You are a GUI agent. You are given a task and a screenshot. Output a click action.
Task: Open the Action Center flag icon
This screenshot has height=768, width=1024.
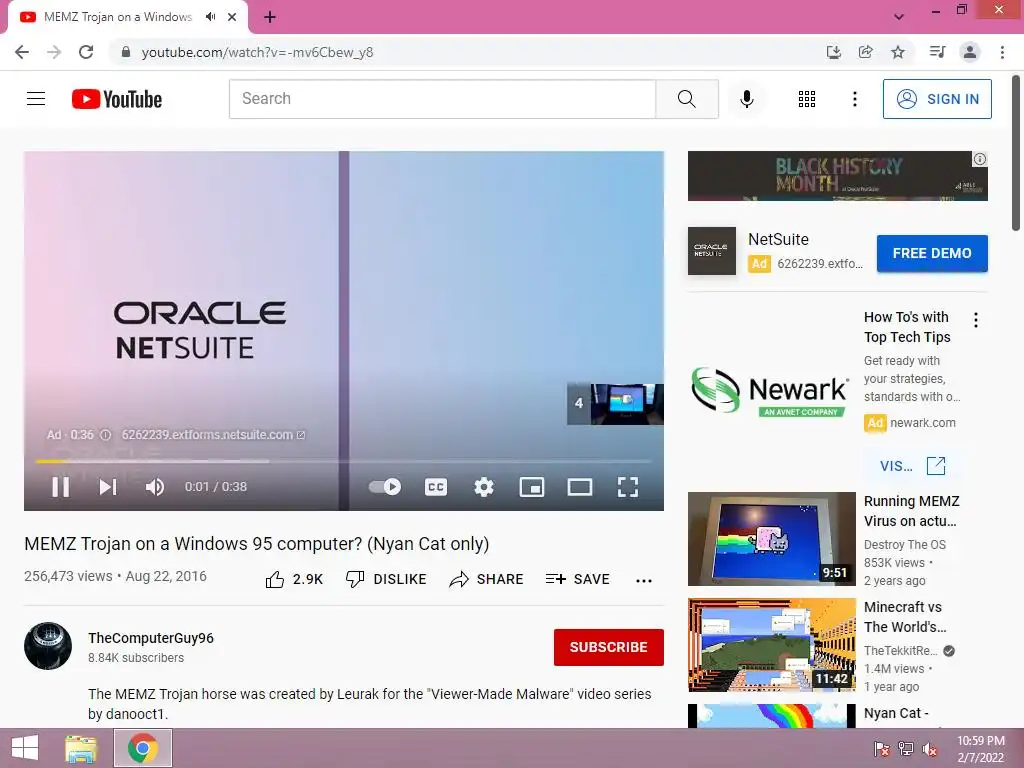882,749
